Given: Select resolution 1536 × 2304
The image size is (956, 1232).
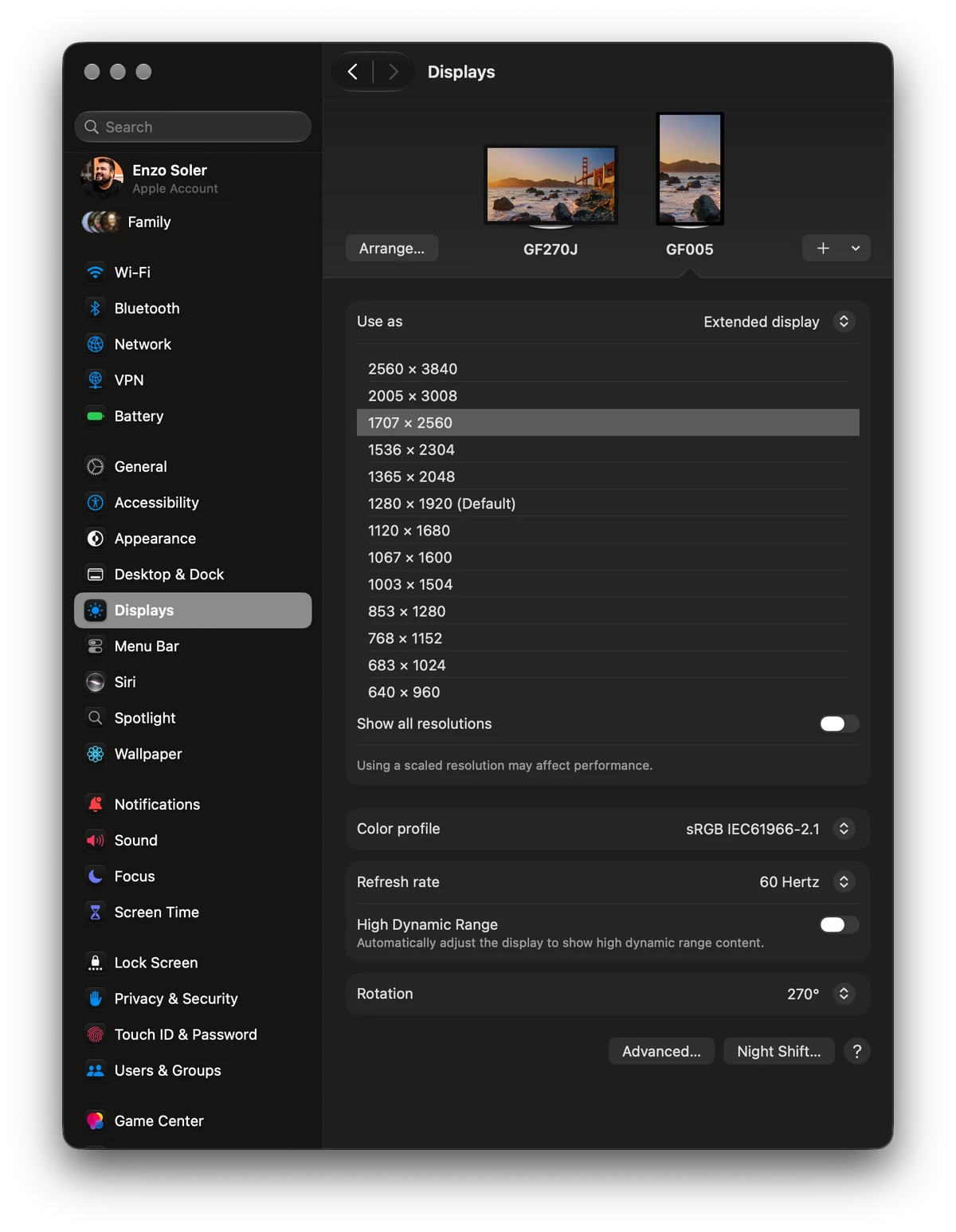Looking at the screenshot, I should [608, 450].
